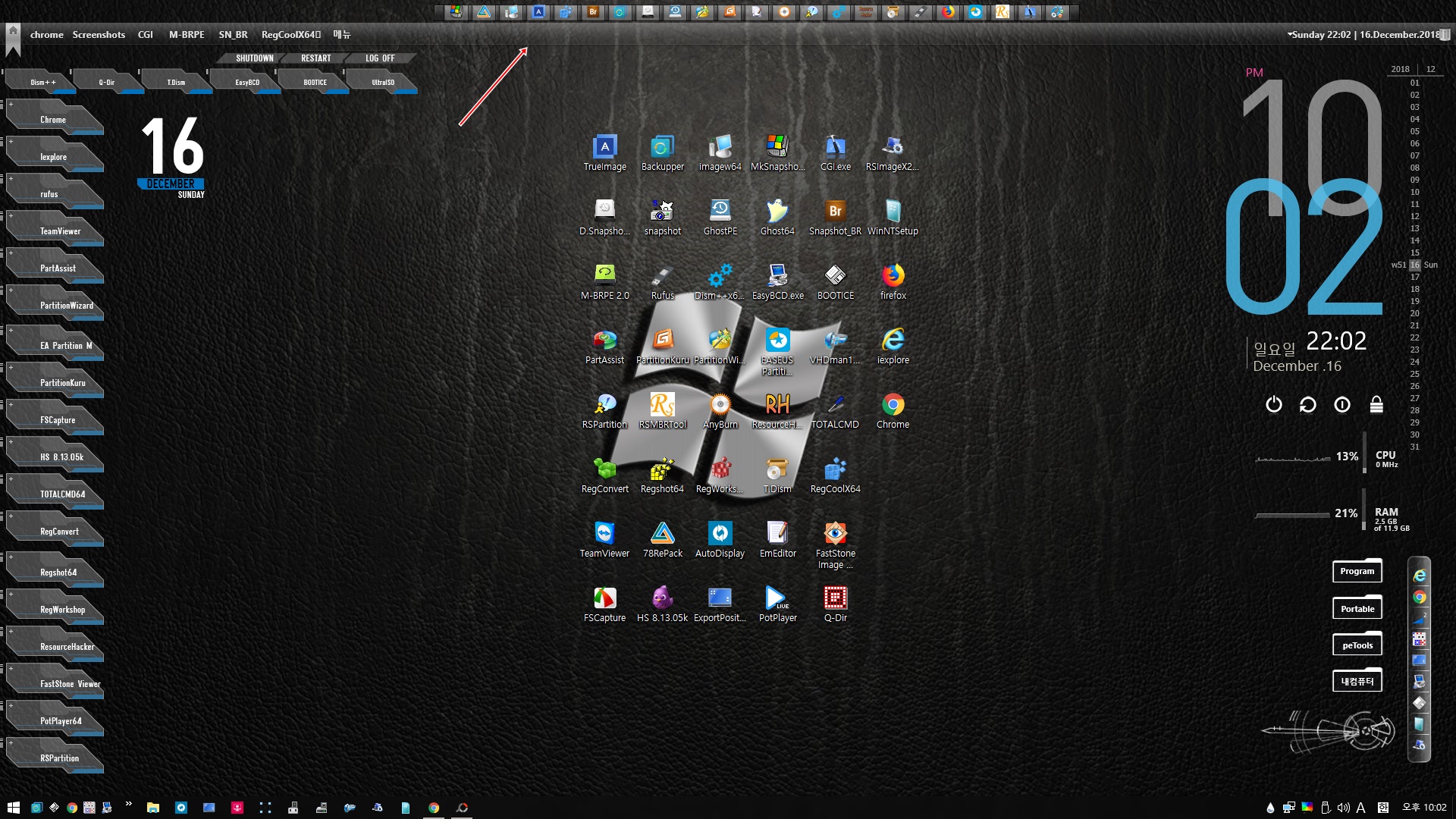Open the M-BRPE top menu item

pos(187,35)
